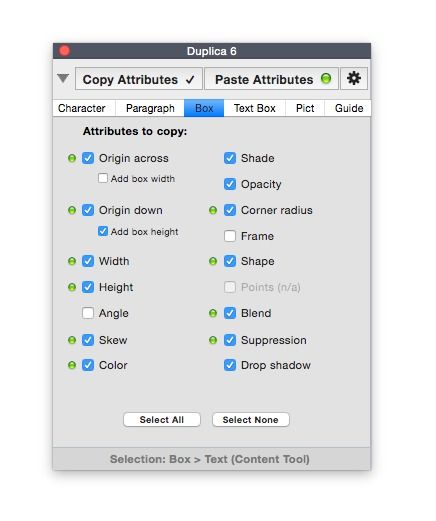Screen dimensions: 436x521
Task: Click green indicator inside Paste Attributes button
Action: coord(326,79)
